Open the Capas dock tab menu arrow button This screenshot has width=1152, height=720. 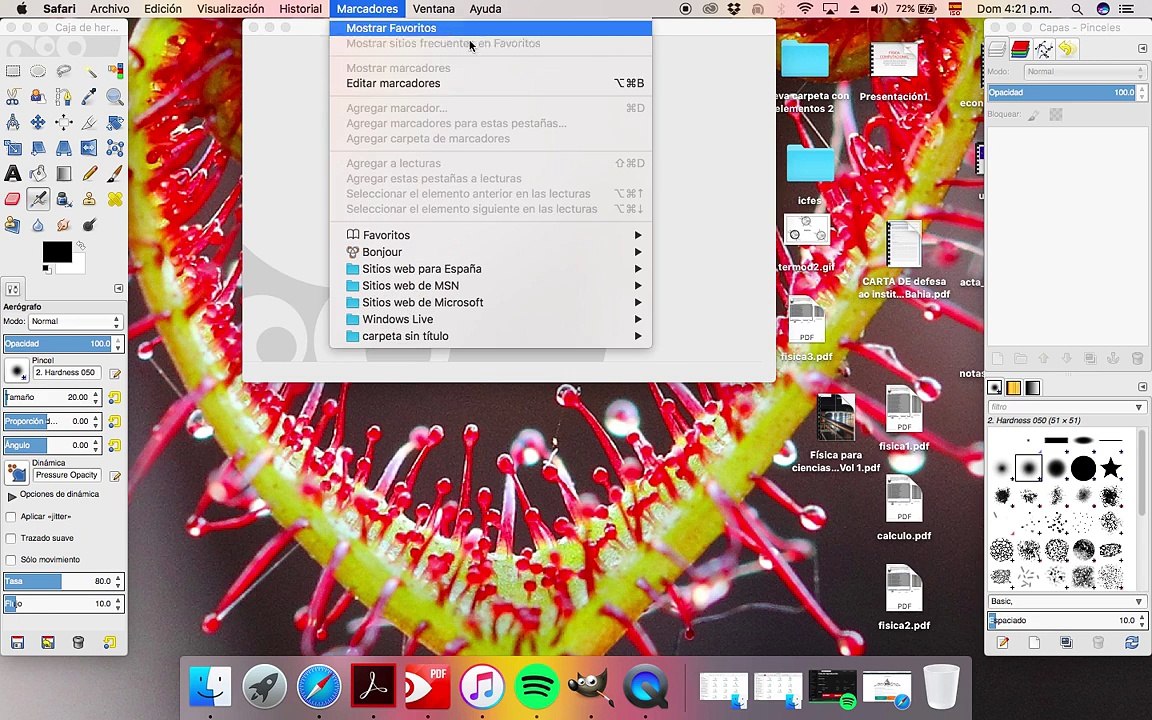(x=1142, y=48)
